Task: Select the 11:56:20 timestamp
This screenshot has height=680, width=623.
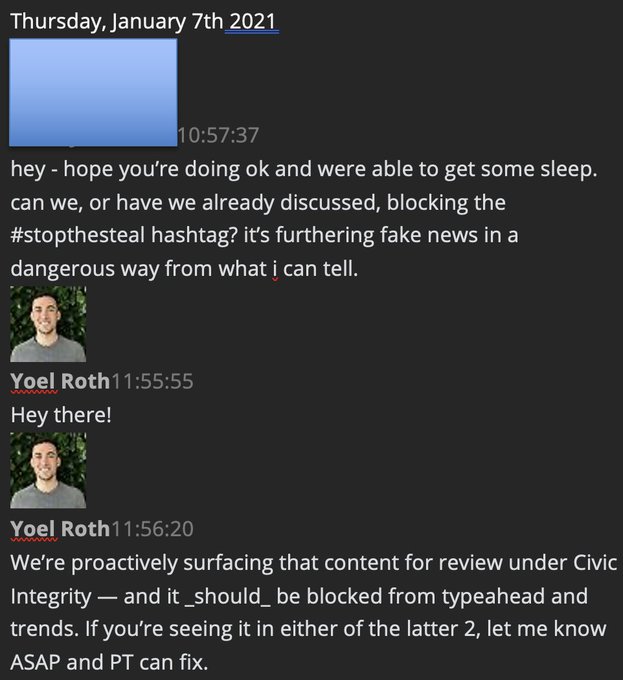Action: point(152,529)
